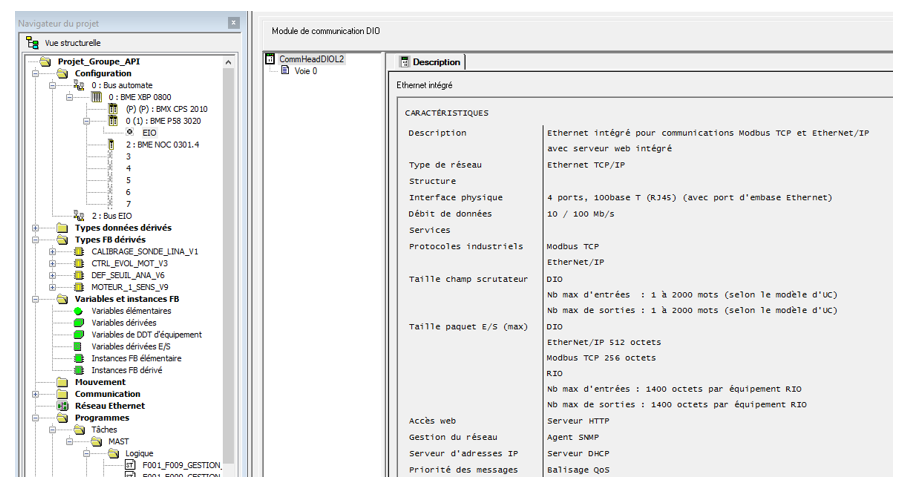Click the green Variables élémentaires icon
This screenshot has width=905, height=492.
pos(79,311)
